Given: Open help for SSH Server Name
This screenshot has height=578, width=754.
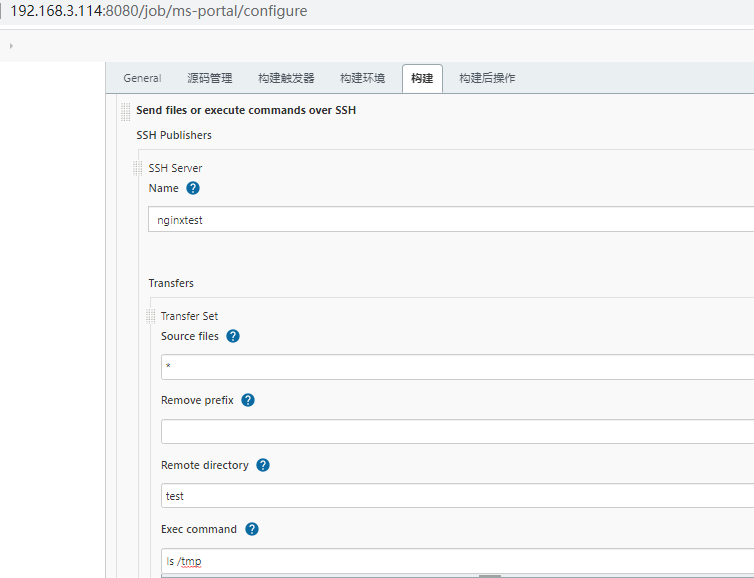Looking at the screenshot, I should 193,188.
